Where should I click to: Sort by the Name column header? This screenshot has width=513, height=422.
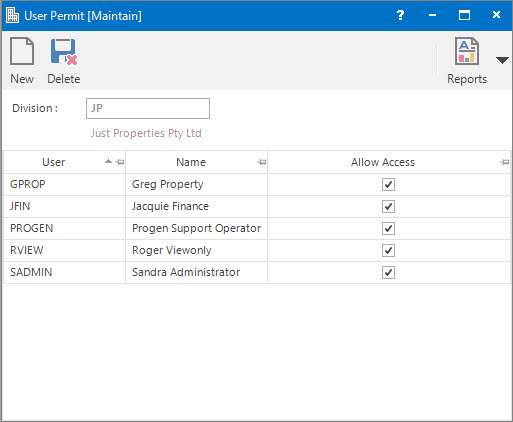pyautogui.click(x=191, y=162)
